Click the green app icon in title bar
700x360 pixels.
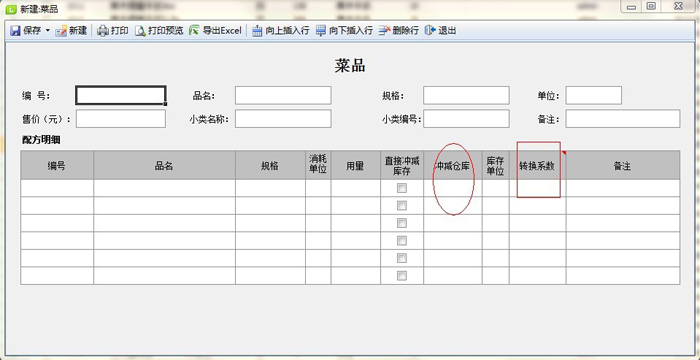pos(11,9)
